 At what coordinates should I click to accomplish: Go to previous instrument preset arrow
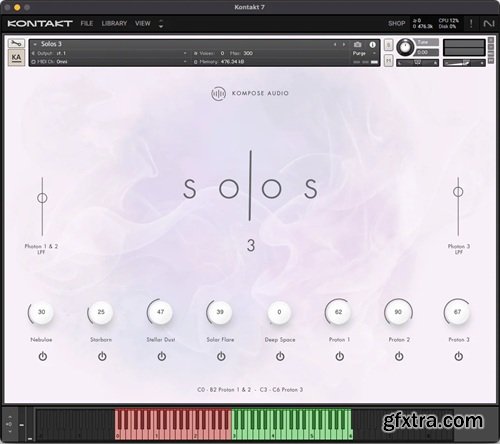pos(335,44)
